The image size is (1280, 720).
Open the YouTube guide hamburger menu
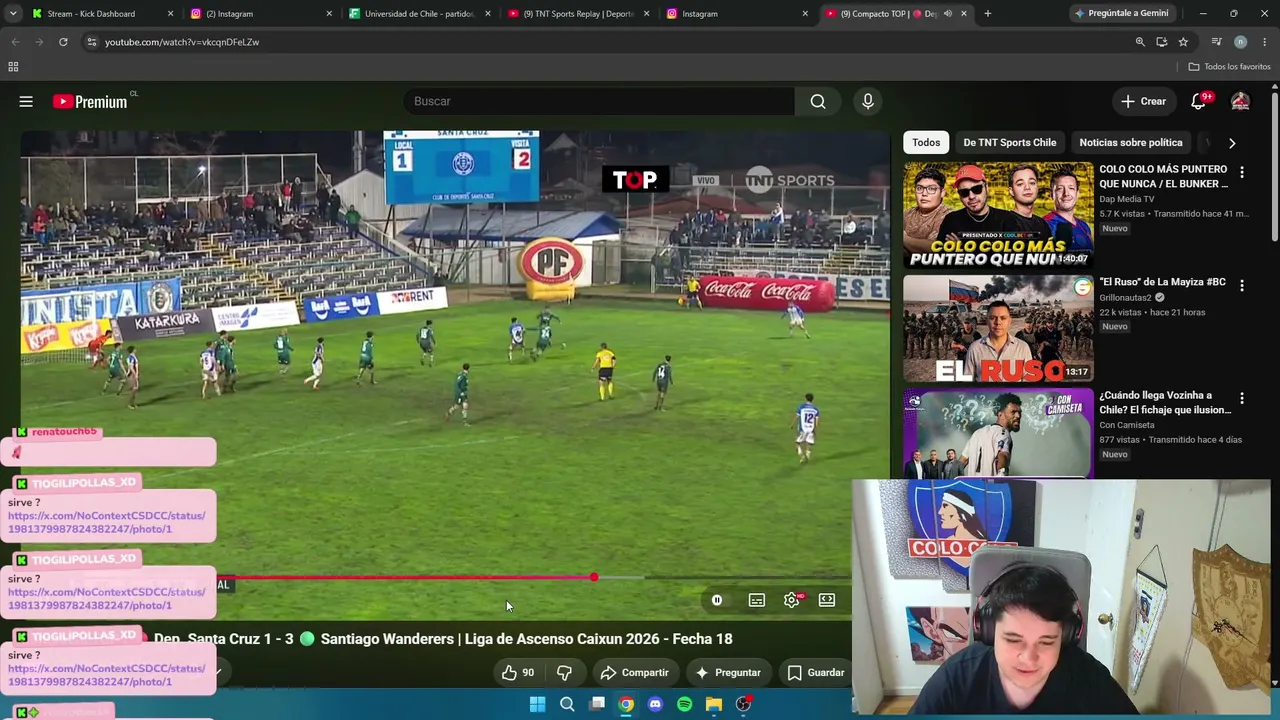tap(26, 101)
